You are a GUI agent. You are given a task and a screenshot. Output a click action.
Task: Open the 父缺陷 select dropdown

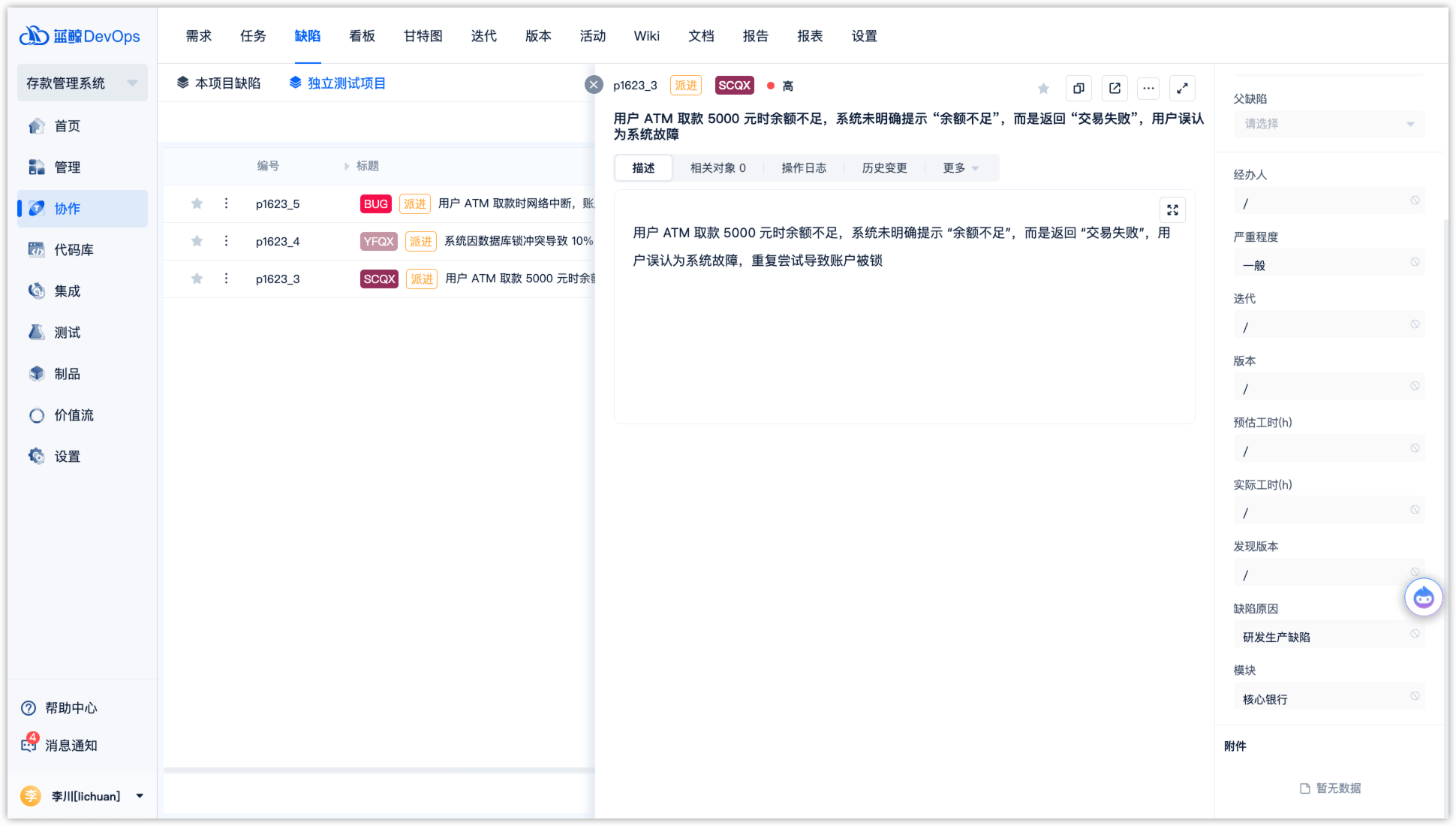[1328, 124]
